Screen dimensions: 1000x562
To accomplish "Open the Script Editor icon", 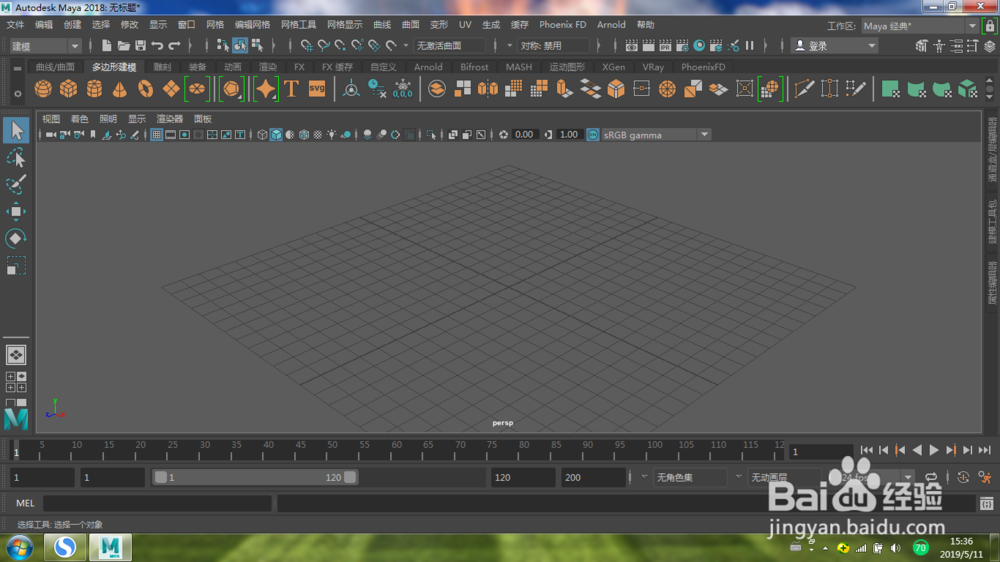I will tap(987, 504).
